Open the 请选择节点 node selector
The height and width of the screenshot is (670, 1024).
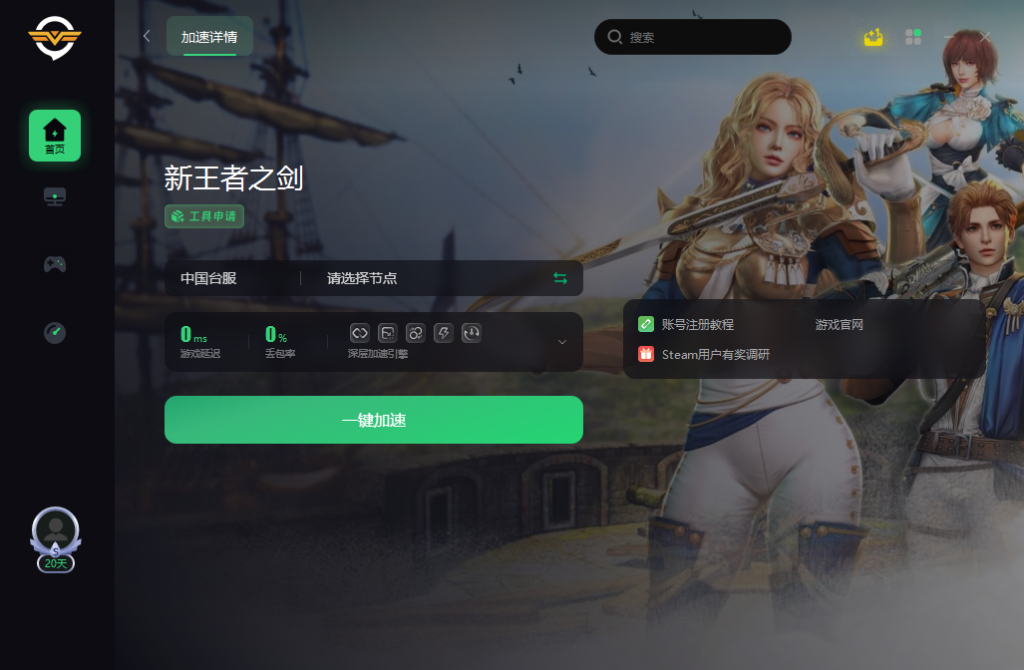click(x=362, y=278)
